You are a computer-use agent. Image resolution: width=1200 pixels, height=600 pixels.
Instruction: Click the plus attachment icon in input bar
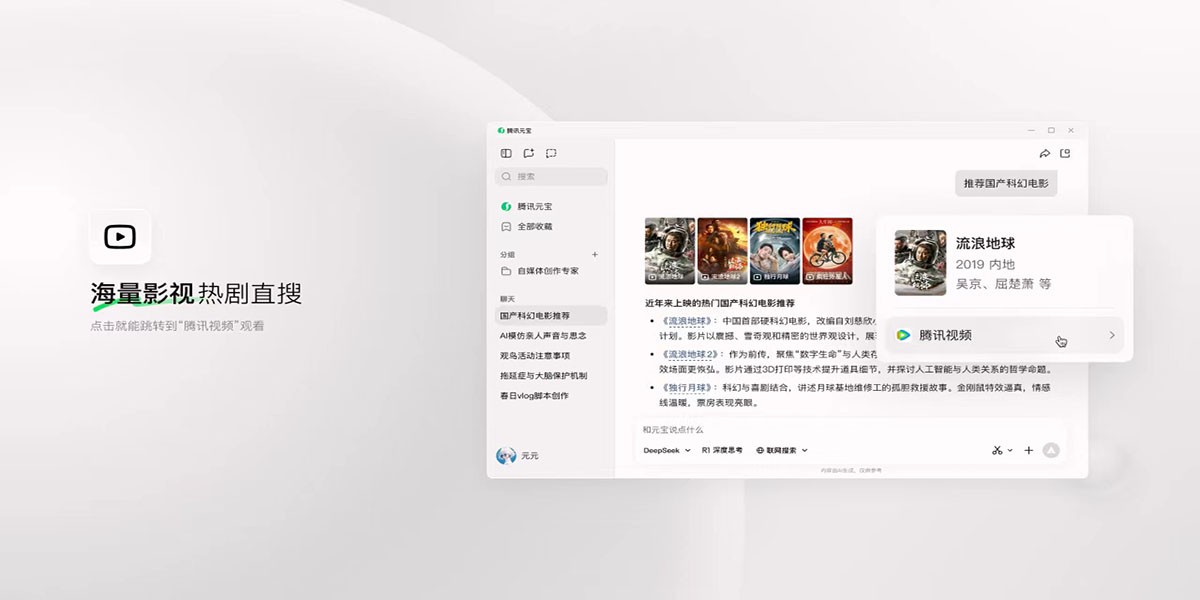(x=1029, y=451)
